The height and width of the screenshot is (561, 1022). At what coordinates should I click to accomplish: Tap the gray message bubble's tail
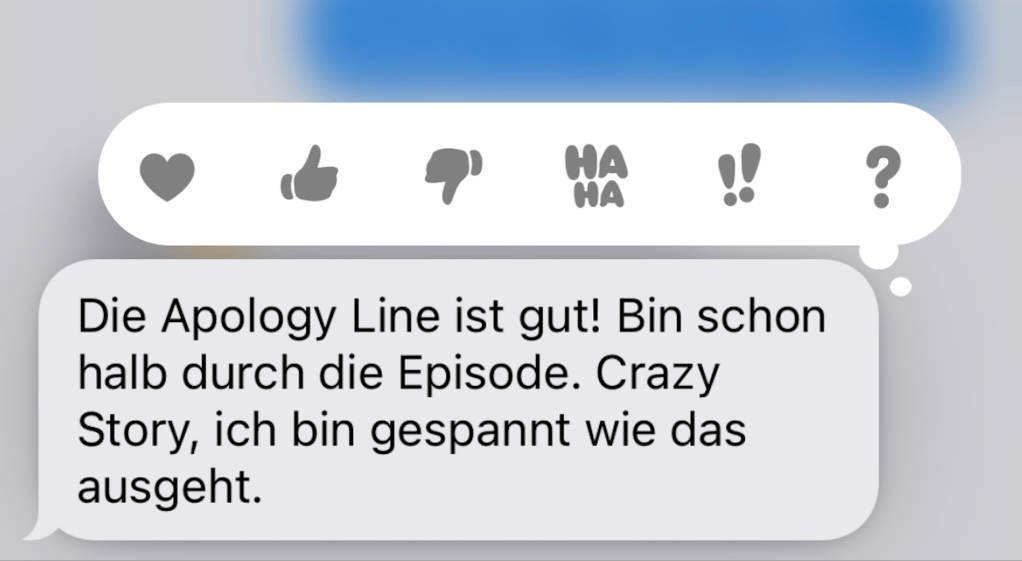click(40, 529)
